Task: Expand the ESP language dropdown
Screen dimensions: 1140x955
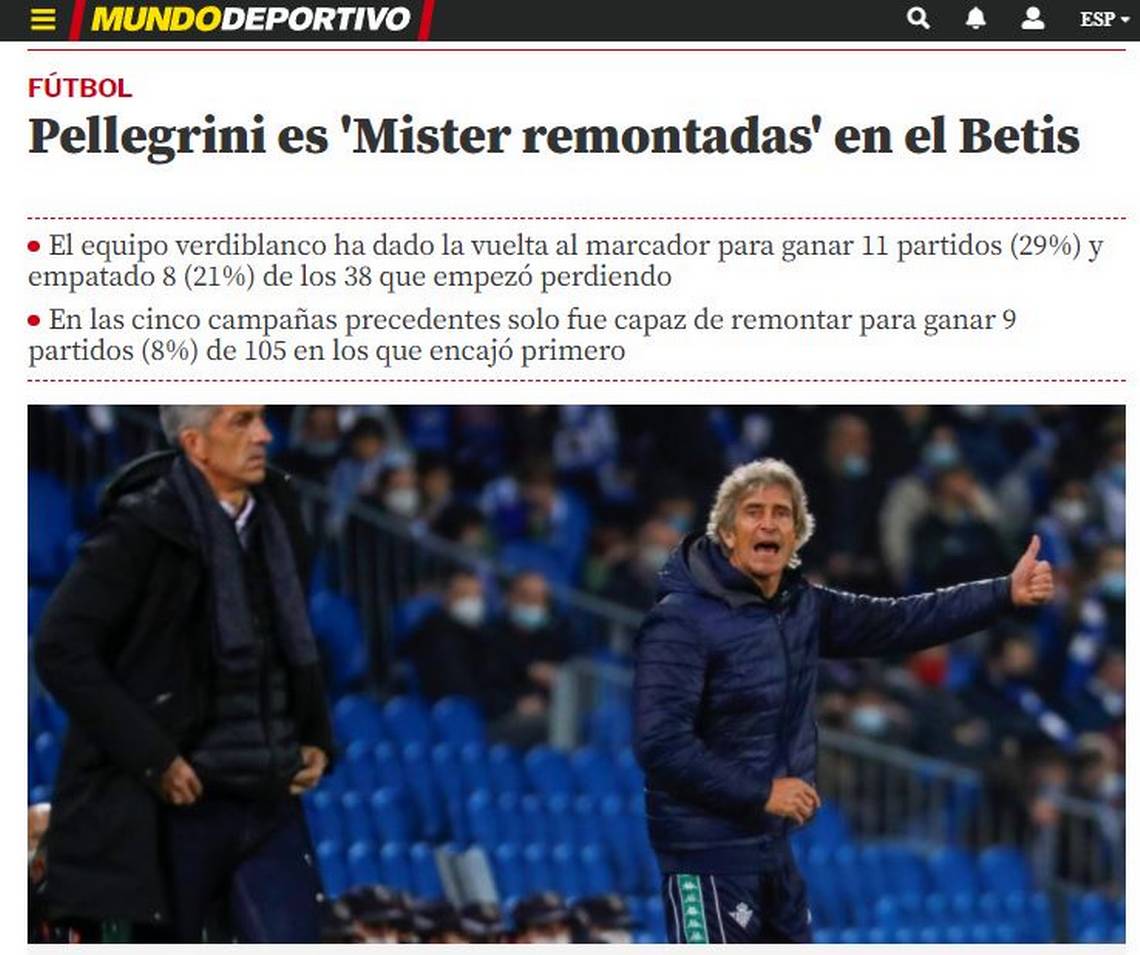Action: pos(1104,19)
